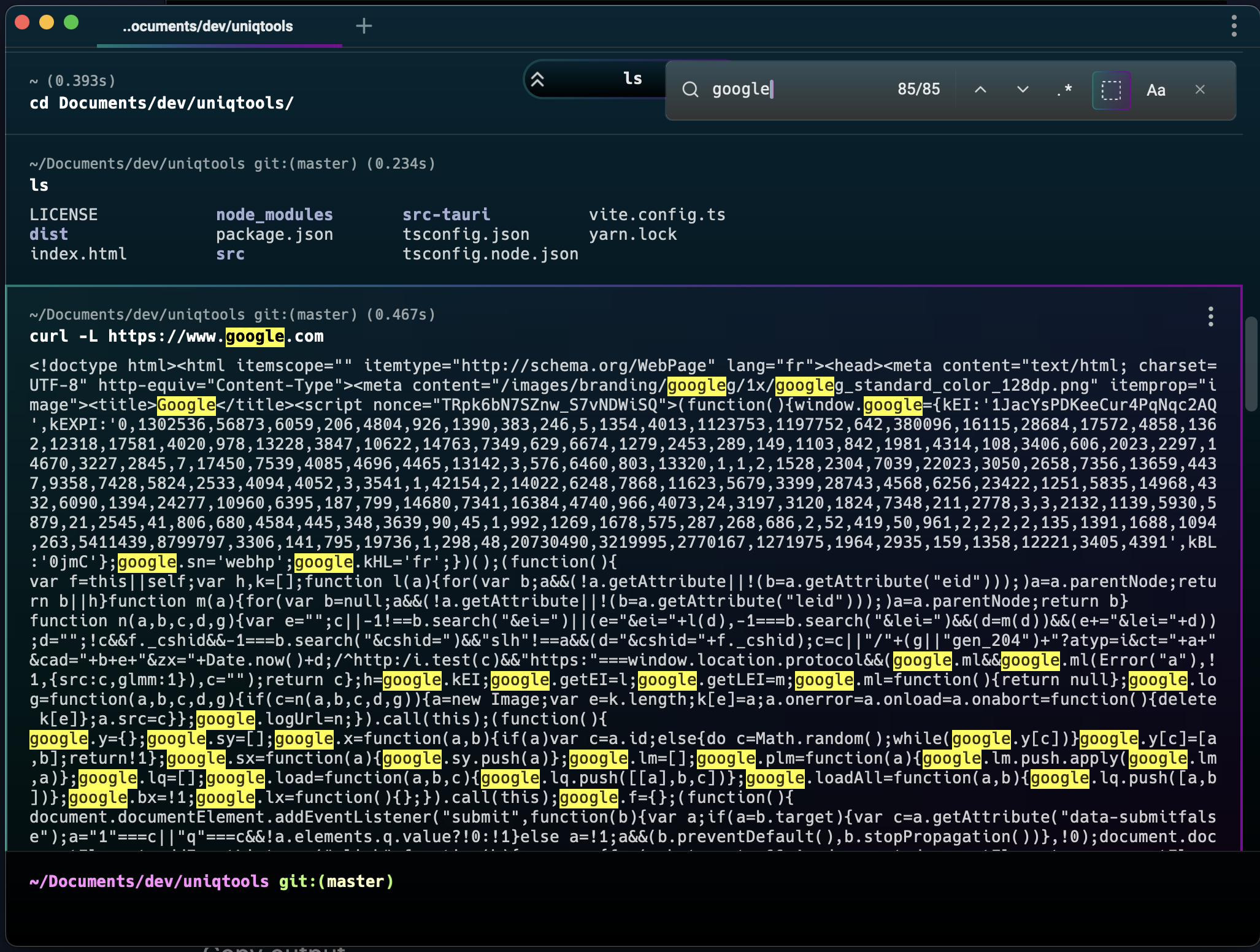This screenshot has height=952, width=1260.
Task: Go to next search match
Action: tap(1023, 90)
